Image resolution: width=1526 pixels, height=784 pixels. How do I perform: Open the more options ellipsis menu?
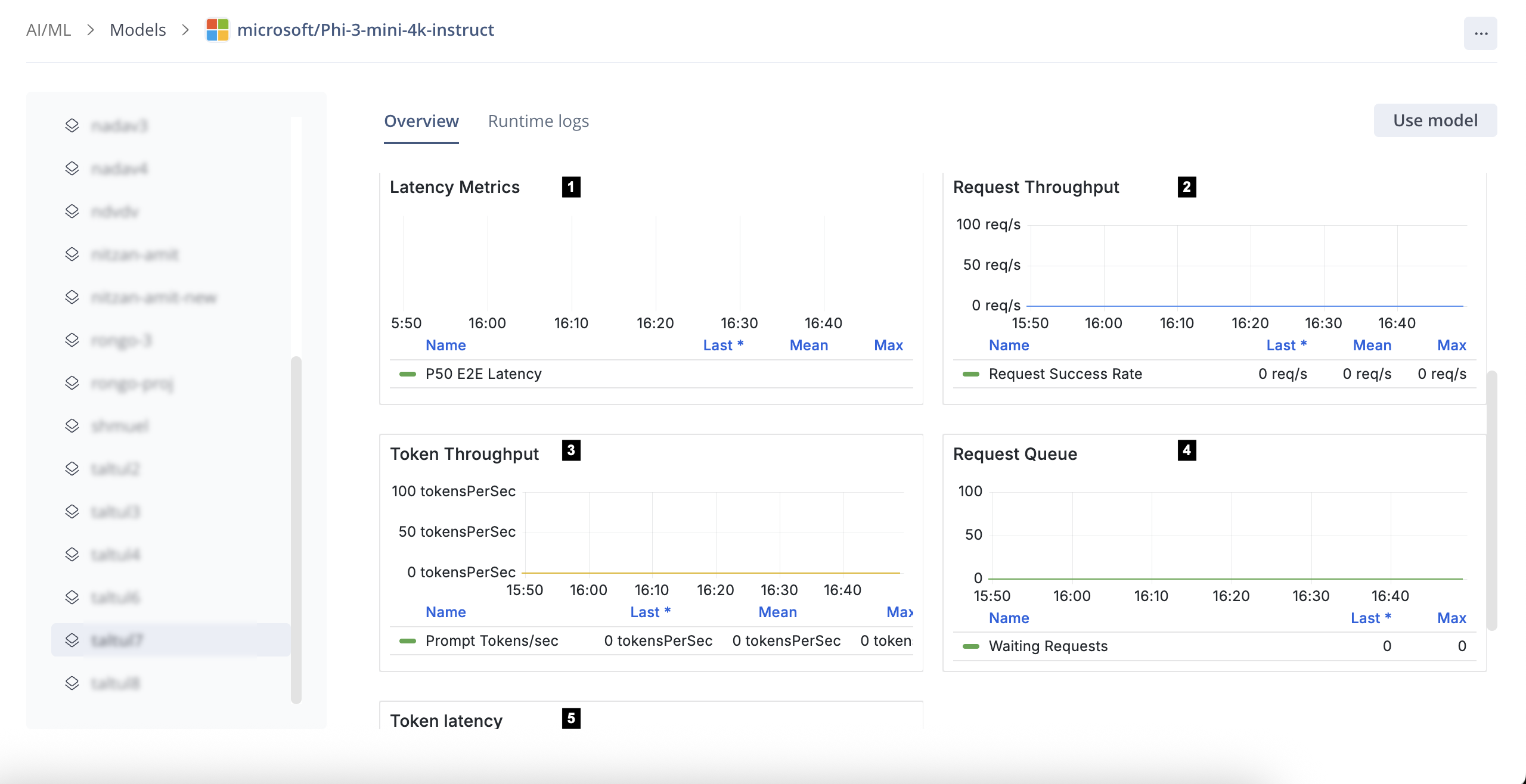(x=1481, y=34)
